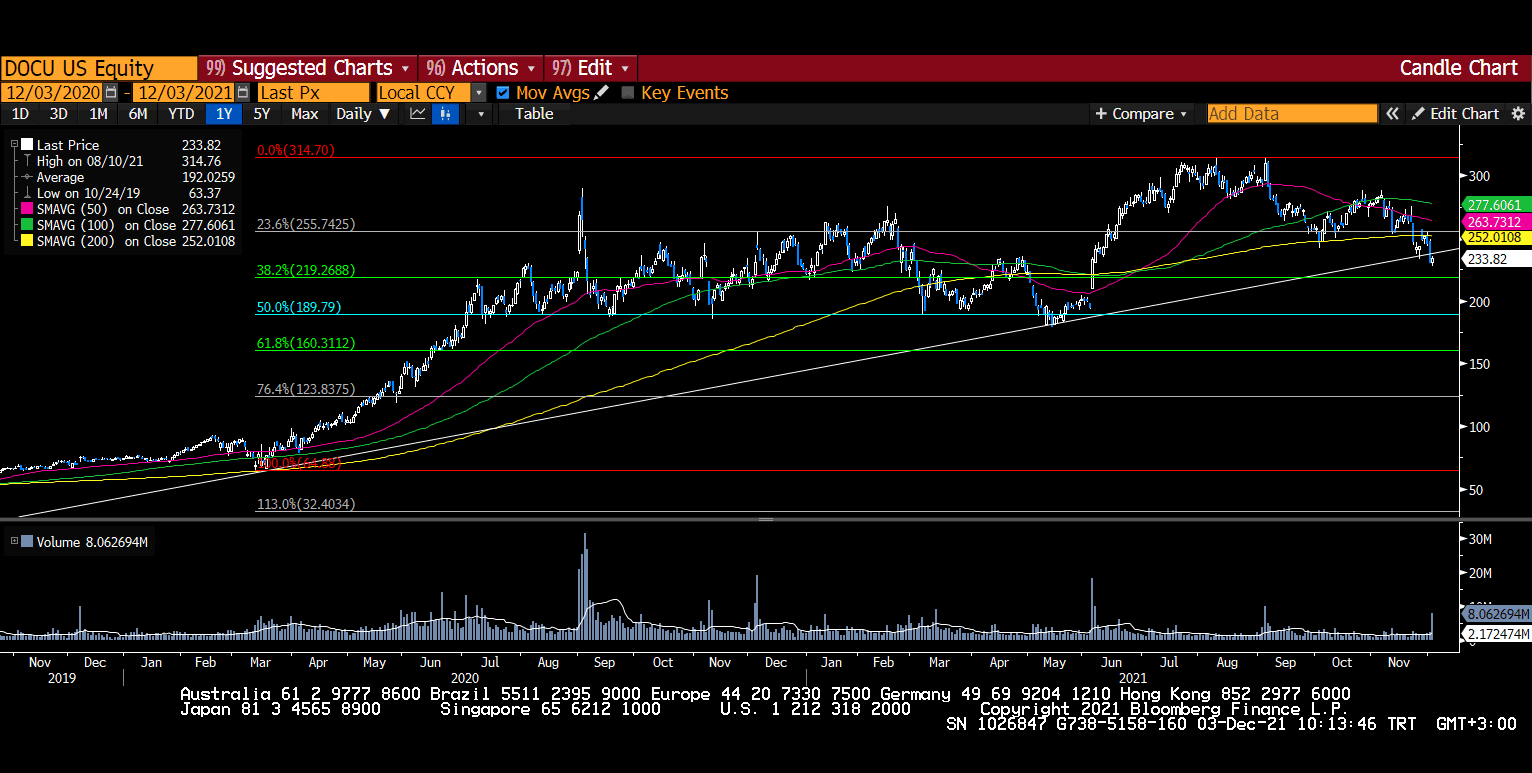This screenshot has width=1532, height=773.
Task: Click the SMAVG (50) on Close legend row
Action: [128, 209]
